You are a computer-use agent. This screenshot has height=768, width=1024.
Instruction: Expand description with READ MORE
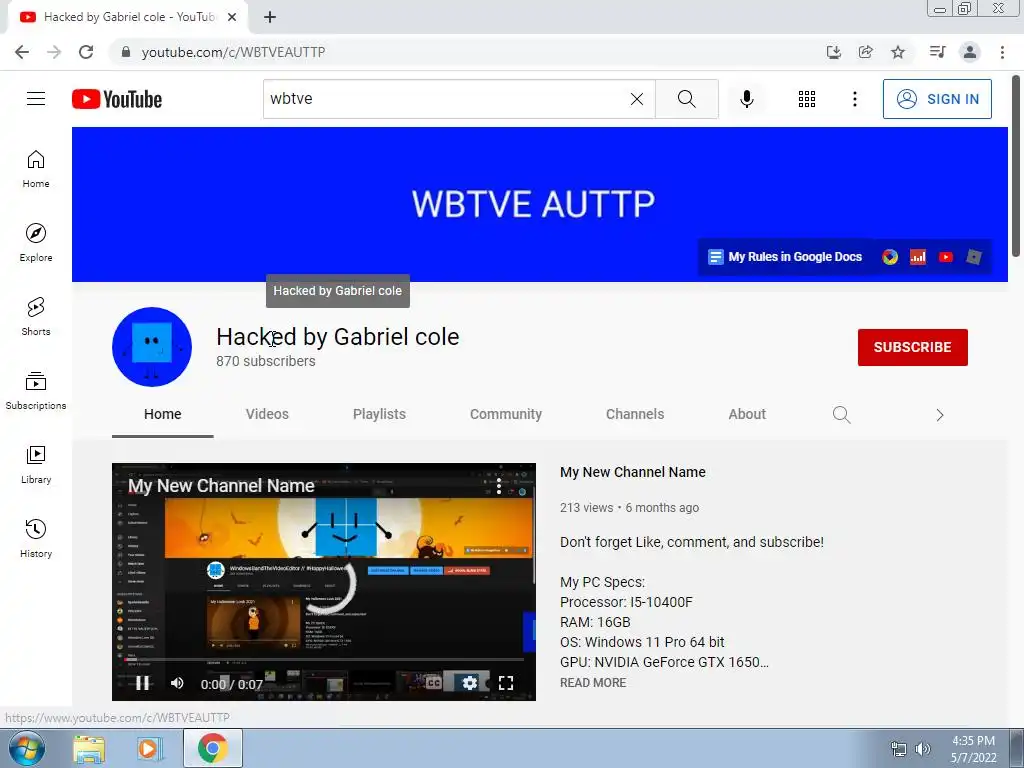click(x=593, y=682)
